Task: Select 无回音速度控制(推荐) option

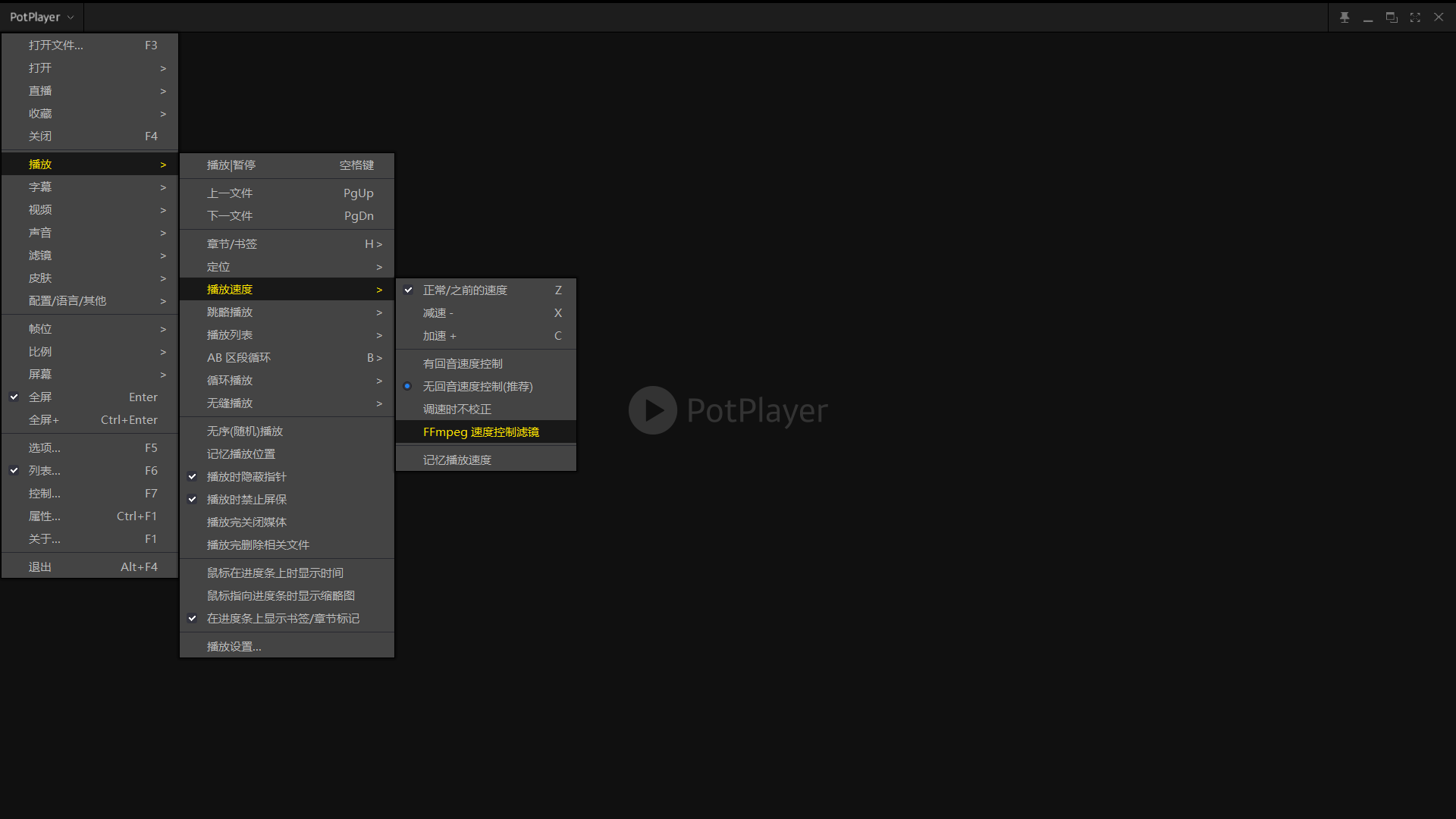Action: point(486,386)
